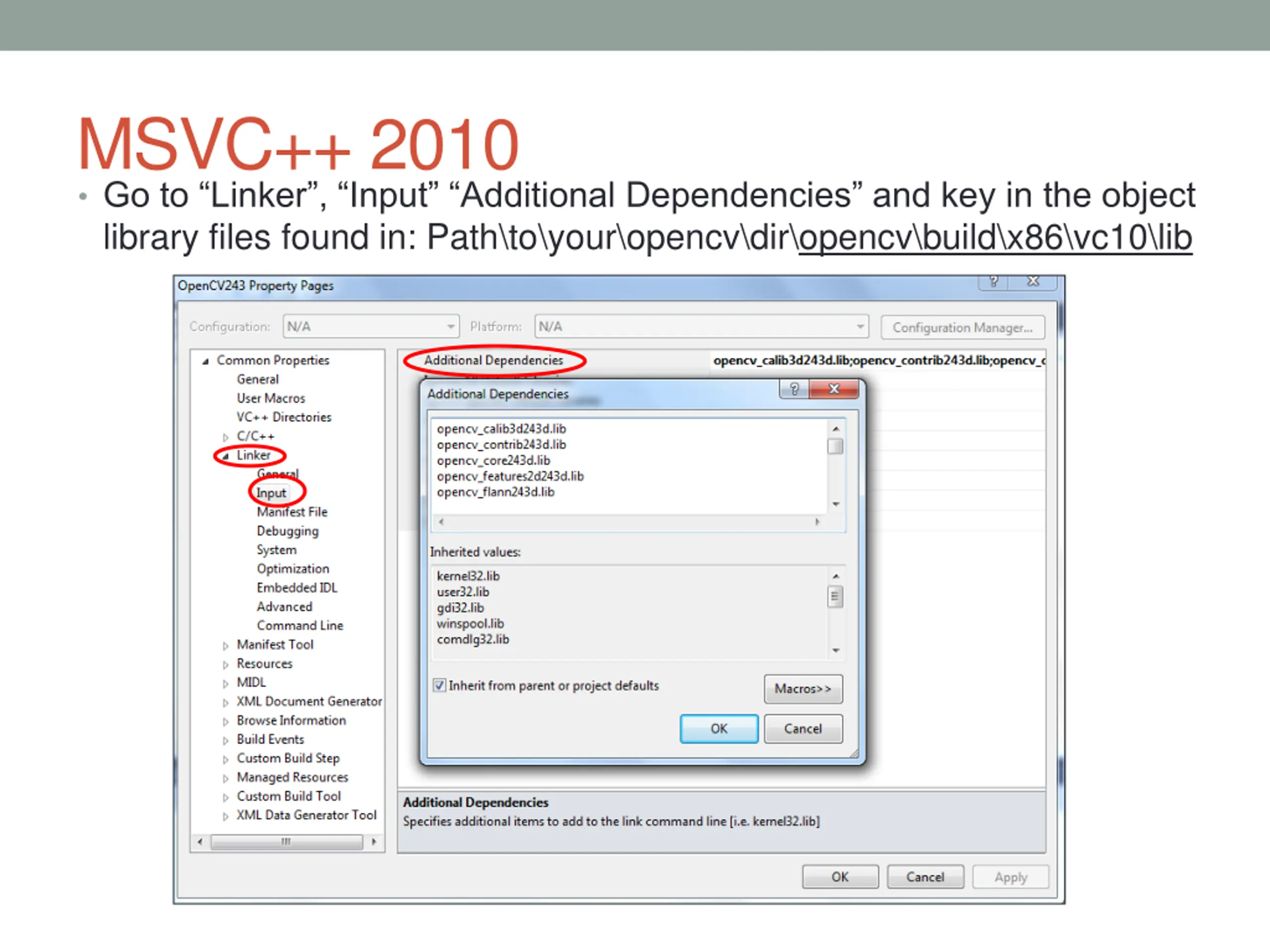Expand the XML Data Generator Tool node

click(x=226, y=816)
